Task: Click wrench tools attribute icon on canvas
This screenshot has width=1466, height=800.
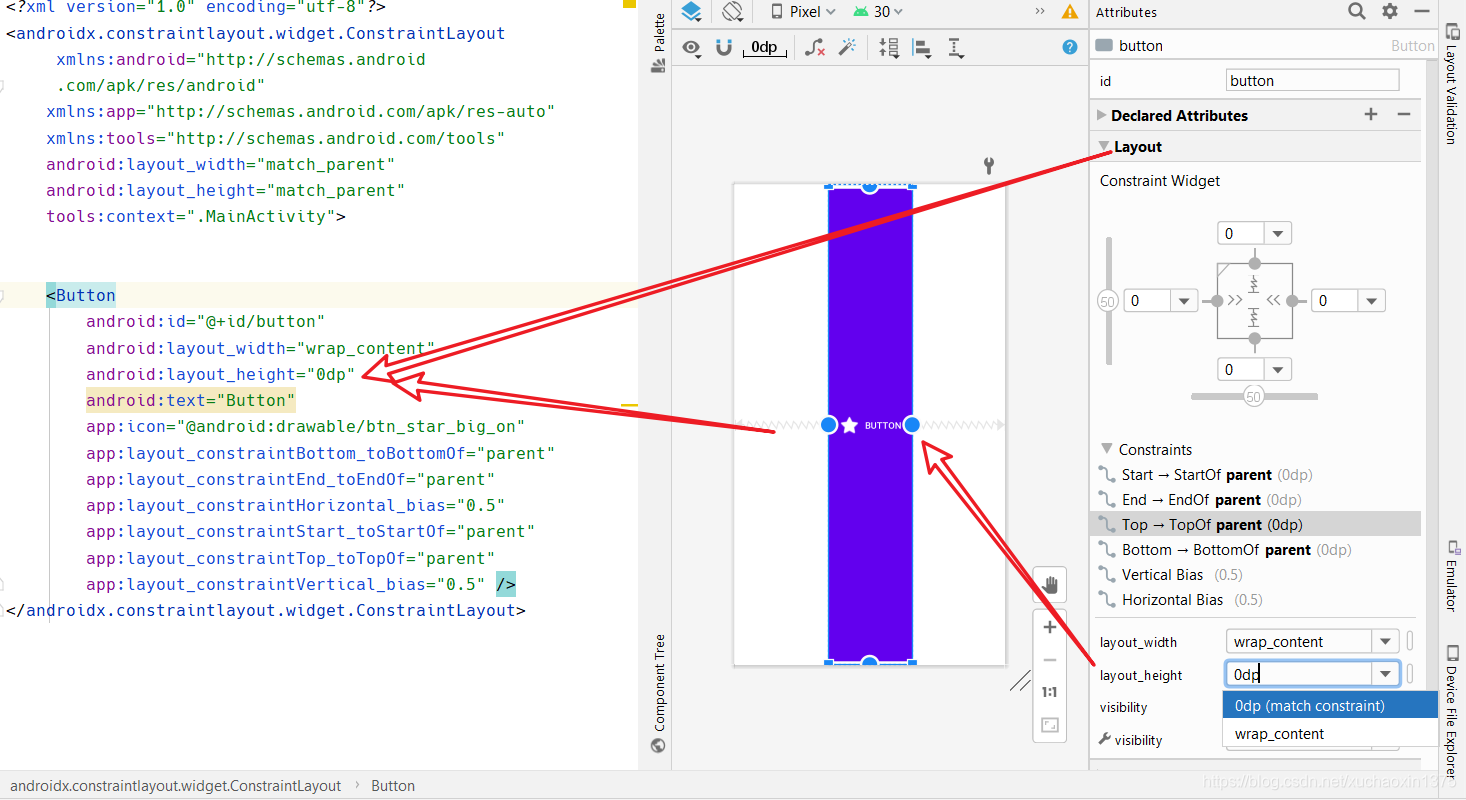Action: coord(989,166)
